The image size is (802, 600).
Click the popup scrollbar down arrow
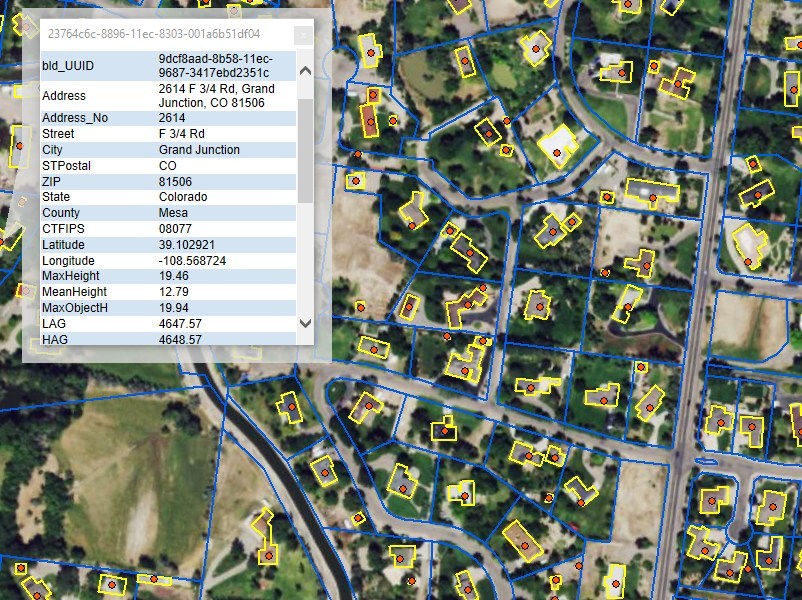pos(305,323)
